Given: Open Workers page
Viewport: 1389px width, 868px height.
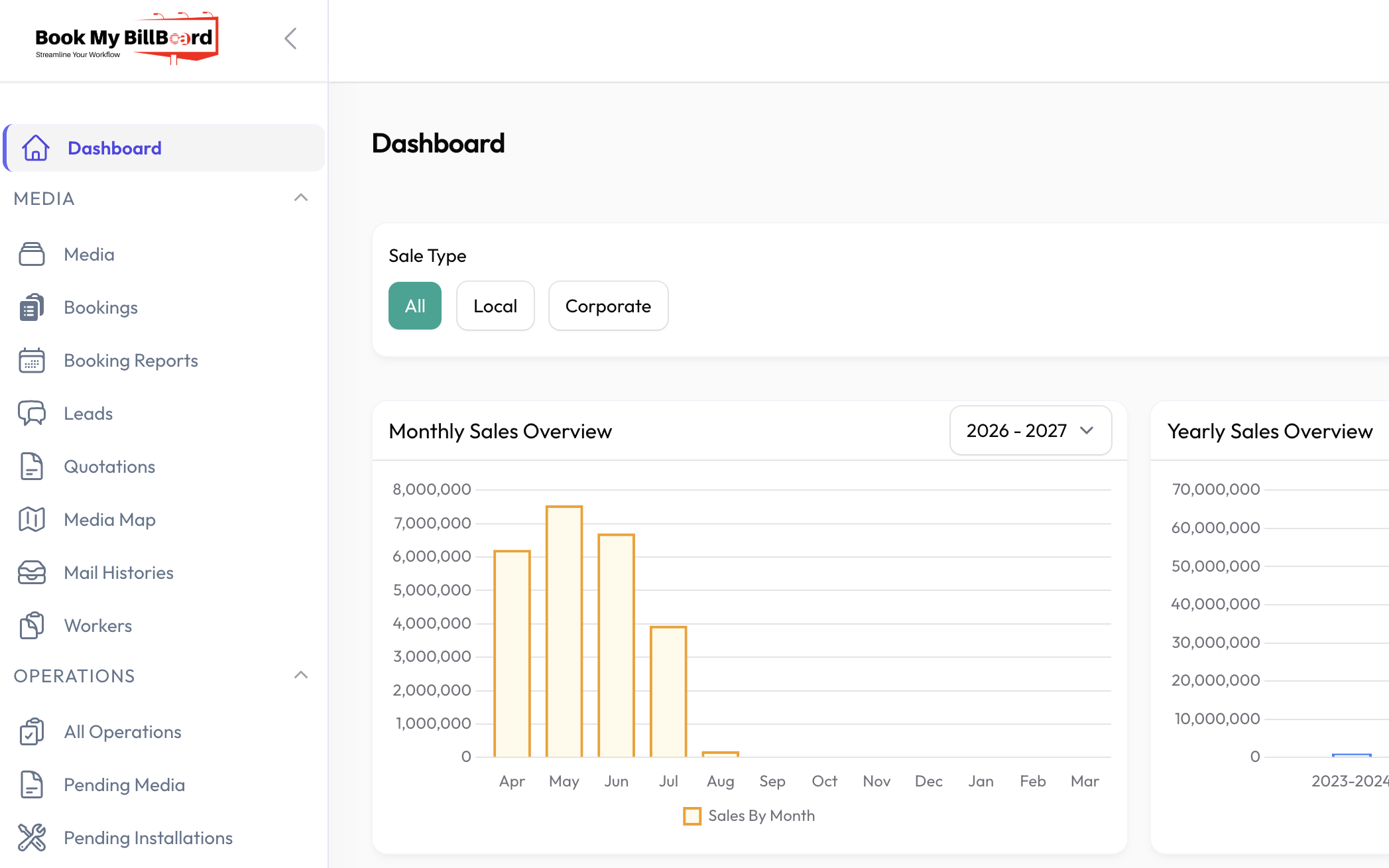Looking at the screenshot, I should (97, 626).
